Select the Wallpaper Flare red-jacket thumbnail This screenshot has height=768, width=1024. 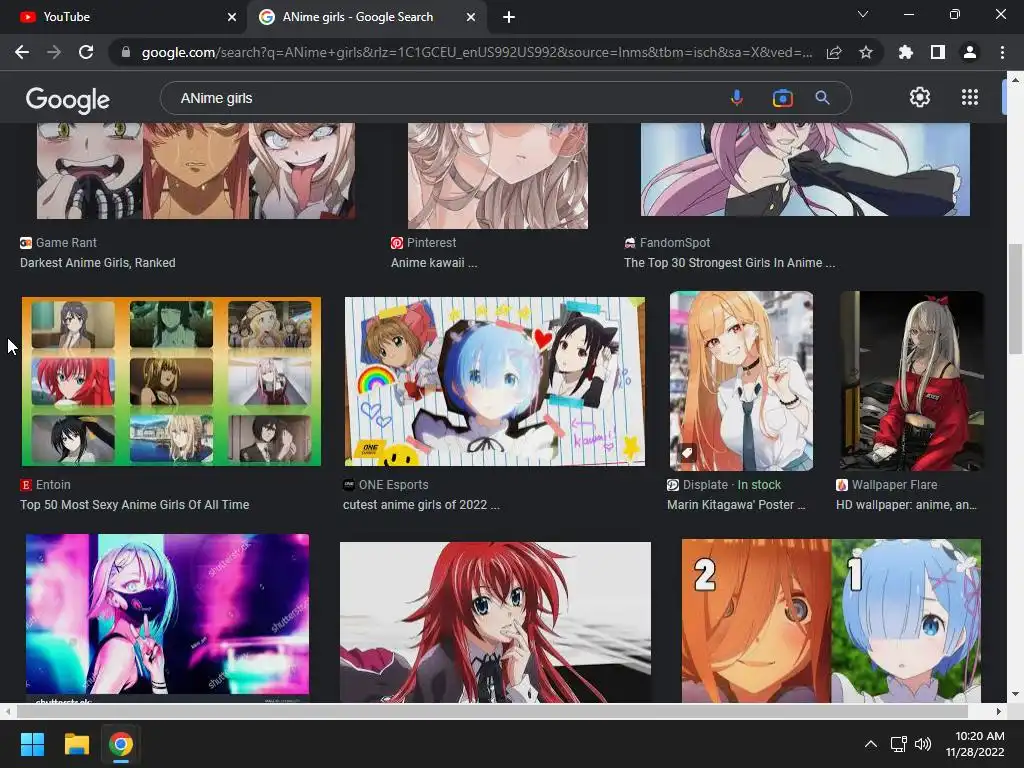coord(912,381)
